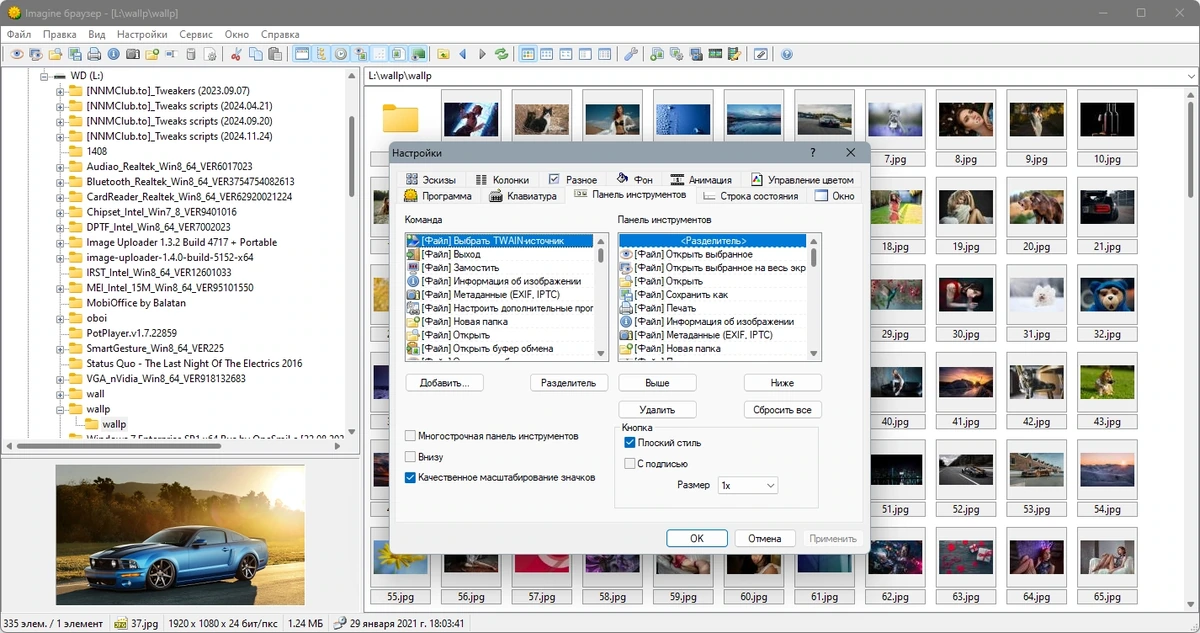Click the Разделитель button
This screenshot has width=1200, height=633.
(568, 383)
